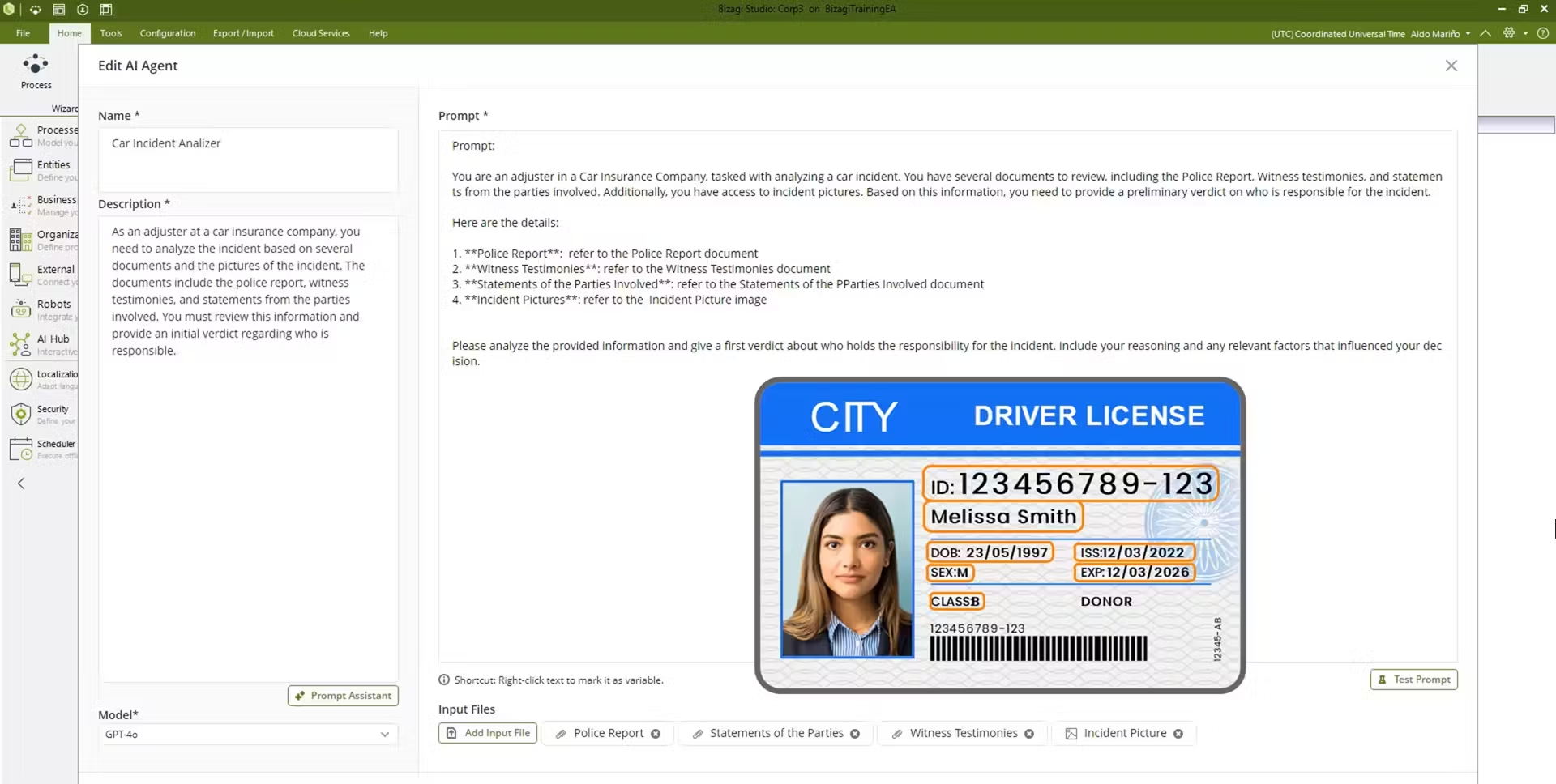Screen dimensions: 1556x784
Task: Collapse the ribbon with up caret
Action: [x=1485, y=33]
